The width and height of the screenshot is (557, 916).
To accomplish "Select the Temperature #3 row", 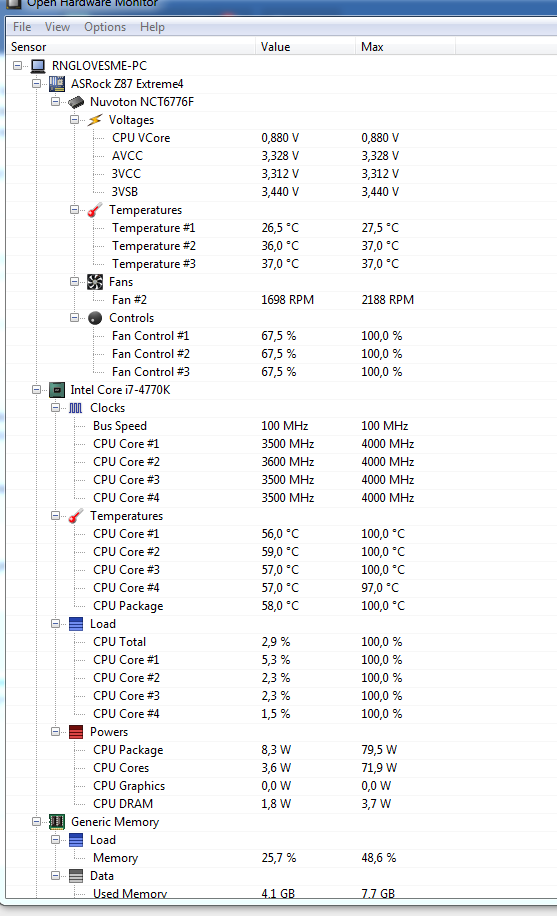I will 282,264.
